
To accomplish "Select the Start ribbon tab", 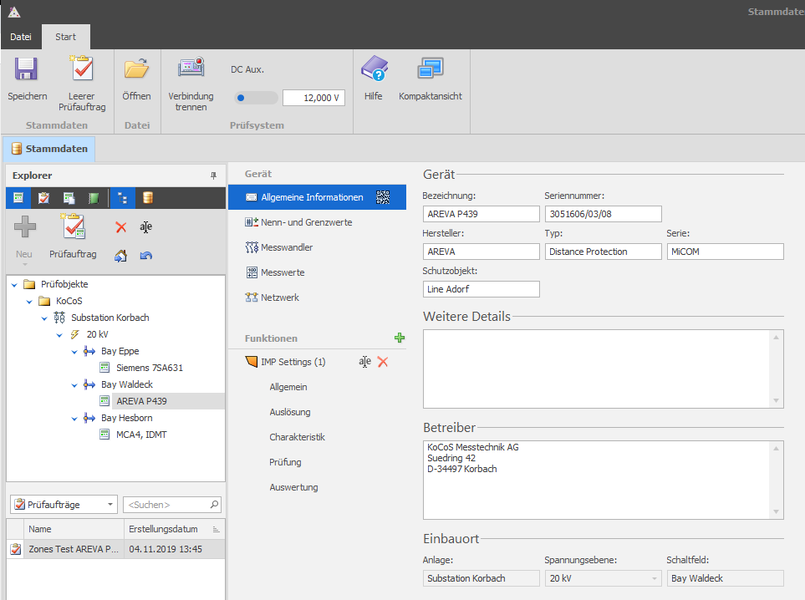I will coord(66,37).
